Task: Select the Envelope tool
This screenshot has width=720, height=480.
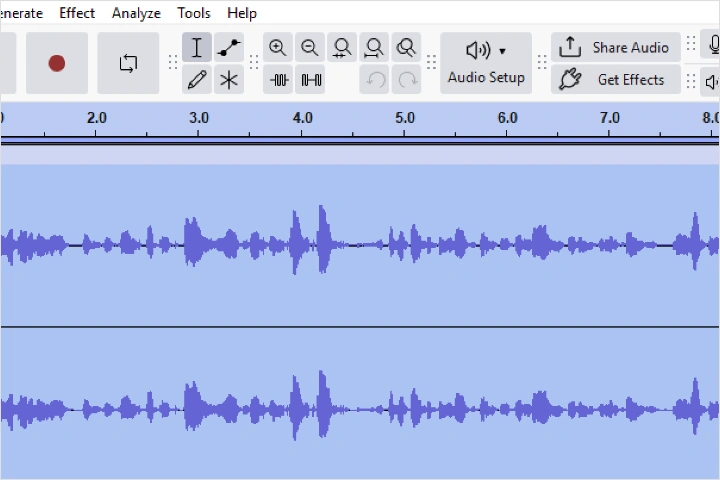Action: click(x=229, y=47)
